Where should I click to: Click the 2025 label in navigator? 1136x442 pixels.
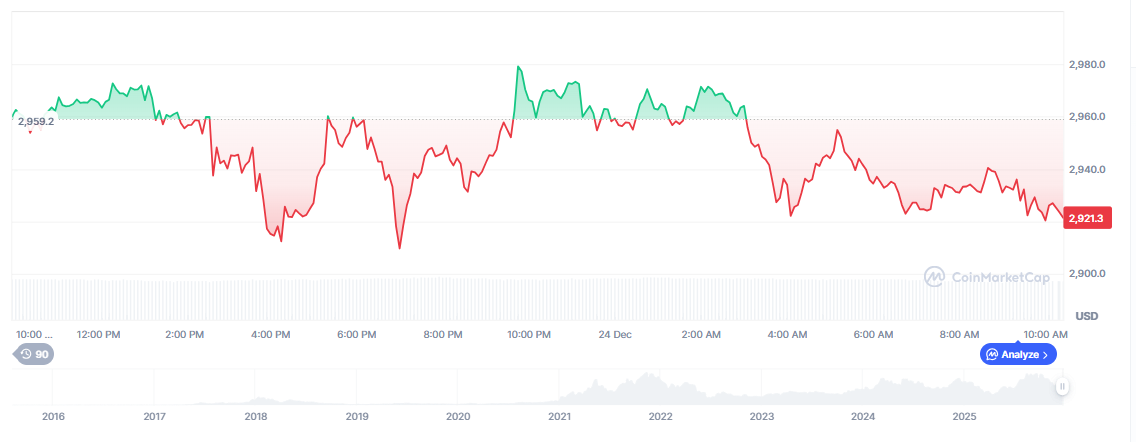pyautogui.click(x=964, y=415)
